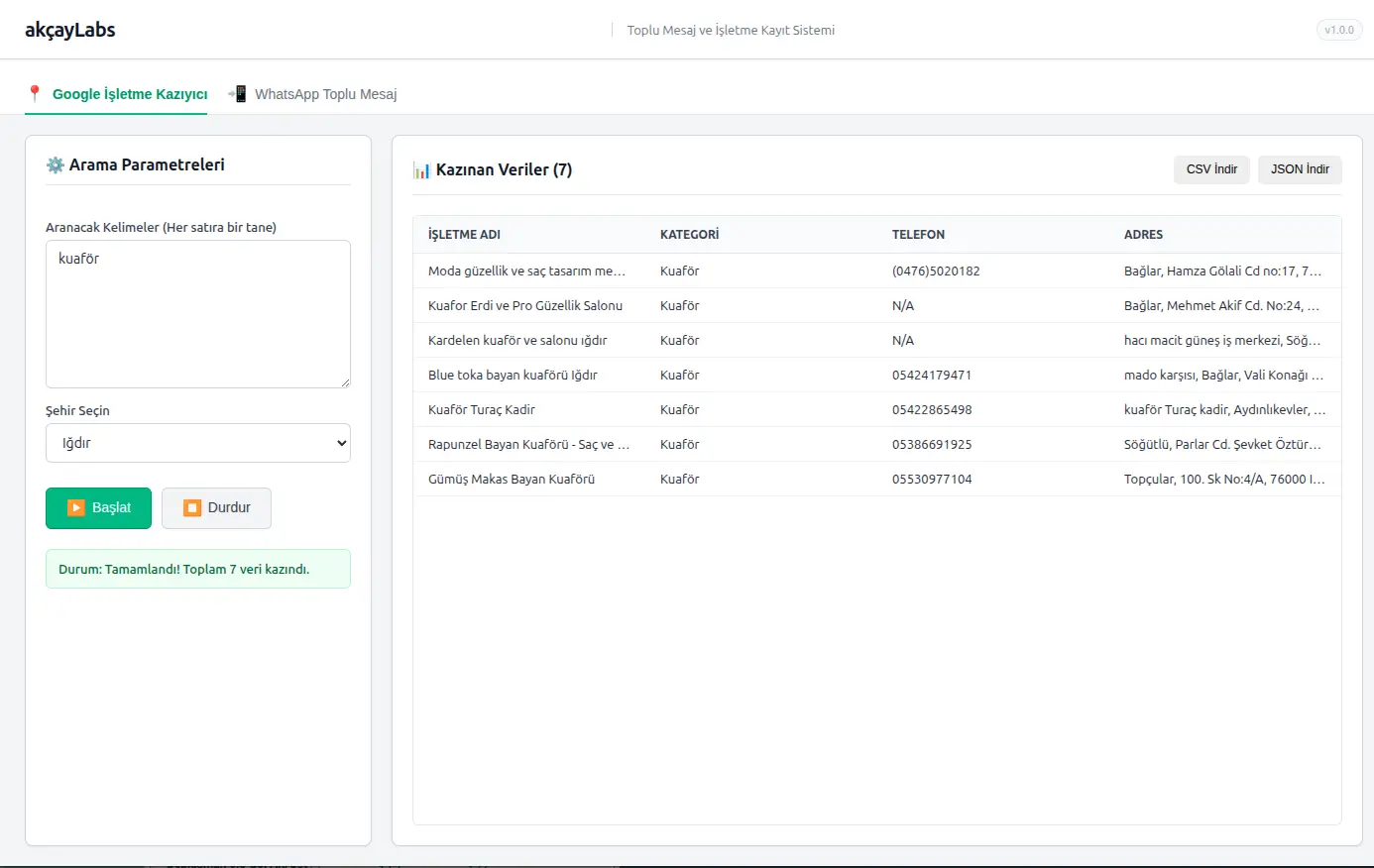
Task: Click the map pin icon on Google İşletme tab
Action: [35, 93]
